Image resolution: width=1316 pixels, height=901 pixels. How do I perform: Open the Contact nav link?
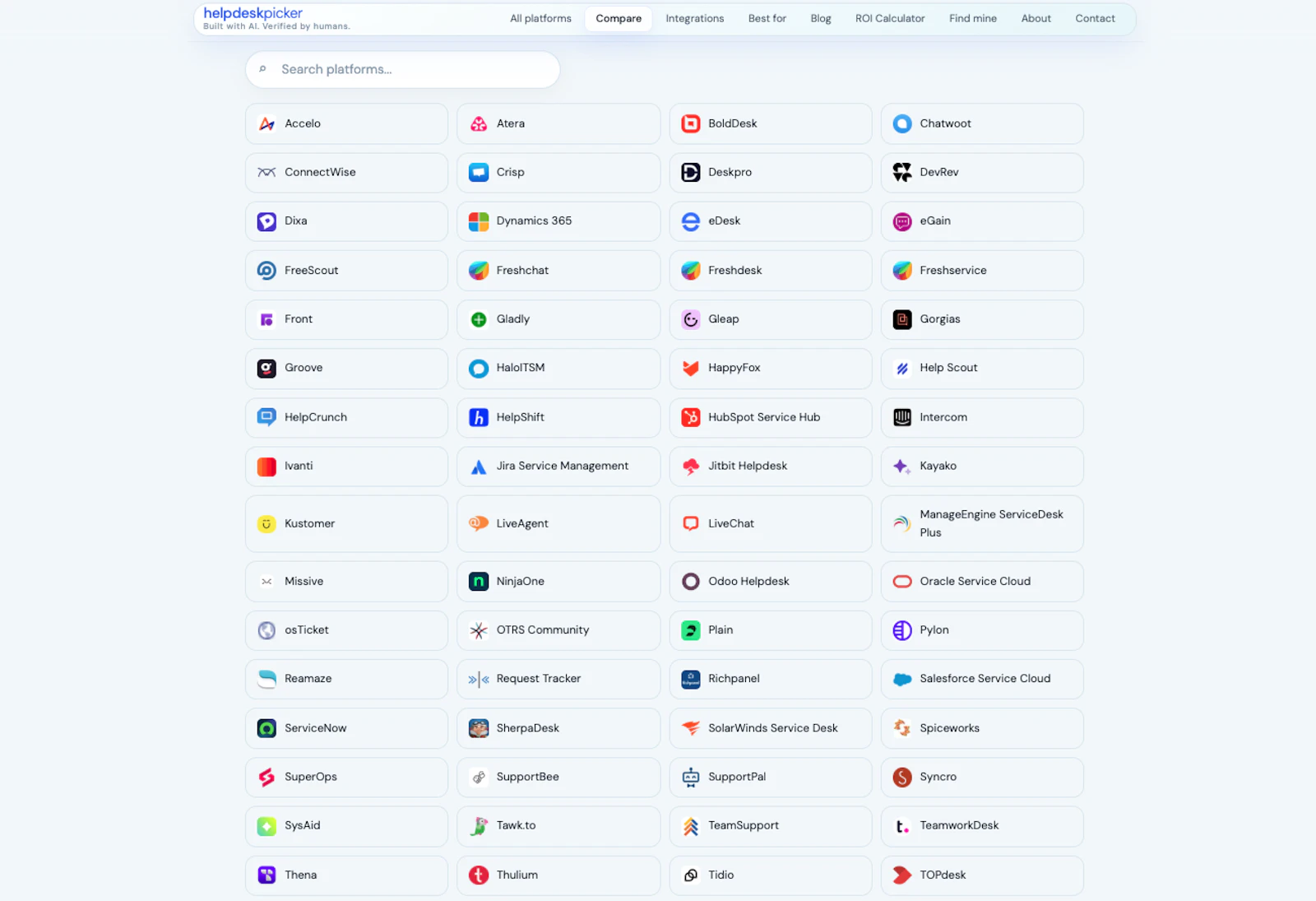click(1096, 18)
